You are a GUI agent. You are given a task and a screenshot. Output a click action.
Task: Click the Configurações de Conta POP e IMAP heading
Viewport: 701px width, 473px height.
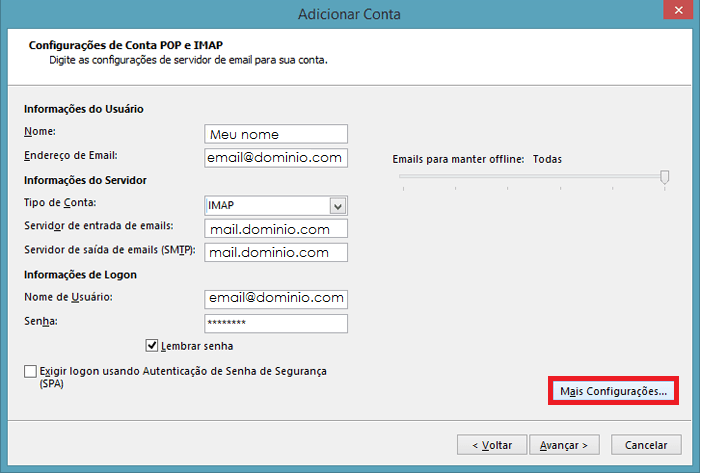(x=125, y=46)
